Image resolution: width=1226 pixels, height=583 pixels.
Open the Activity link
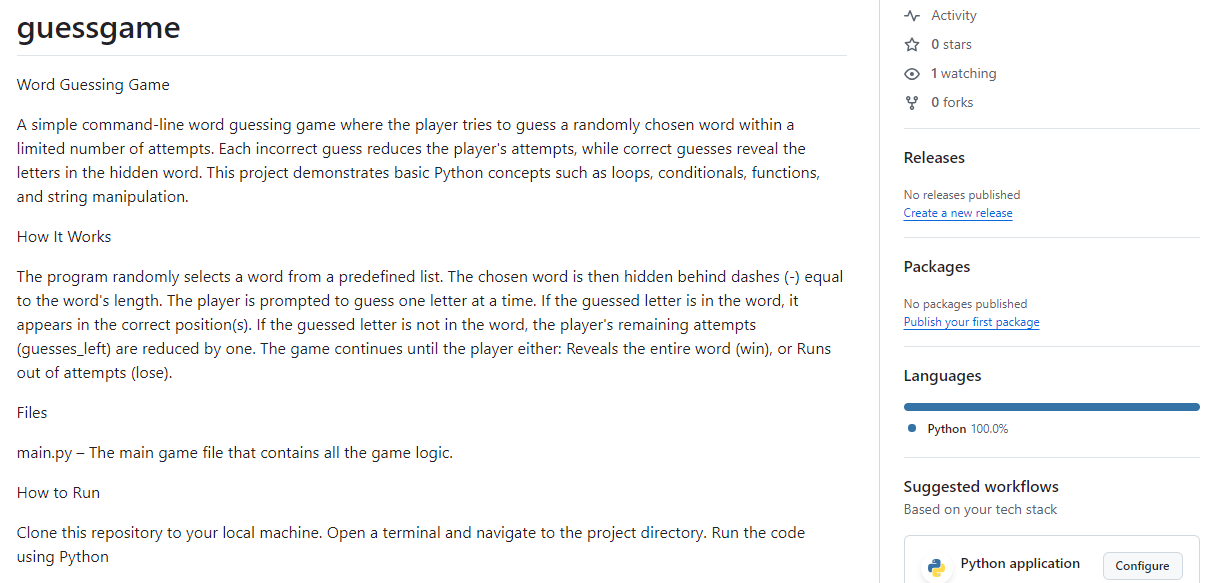953,16
